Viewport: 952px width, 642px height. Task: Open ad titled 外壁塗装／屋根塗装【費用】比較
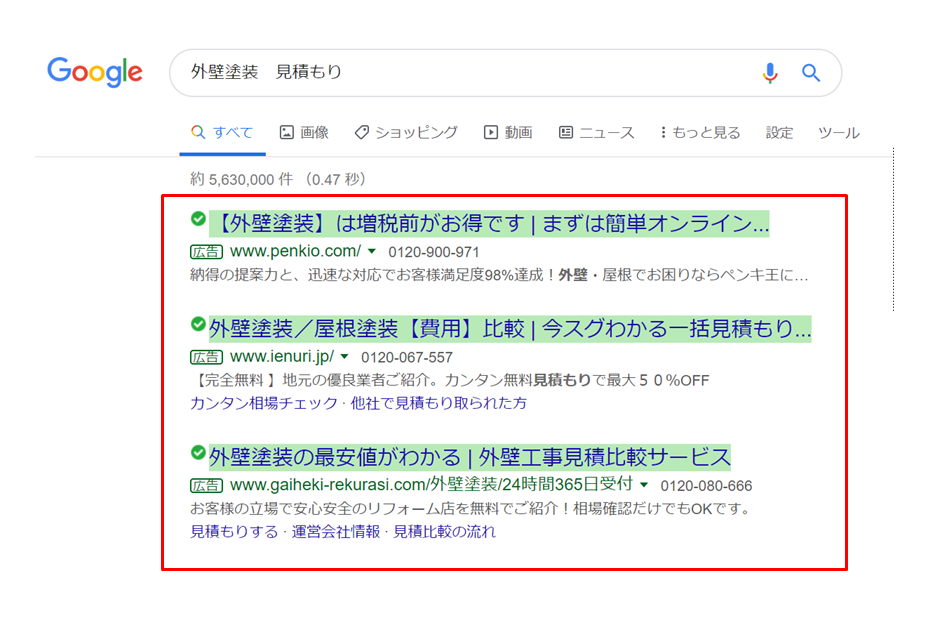510,329
